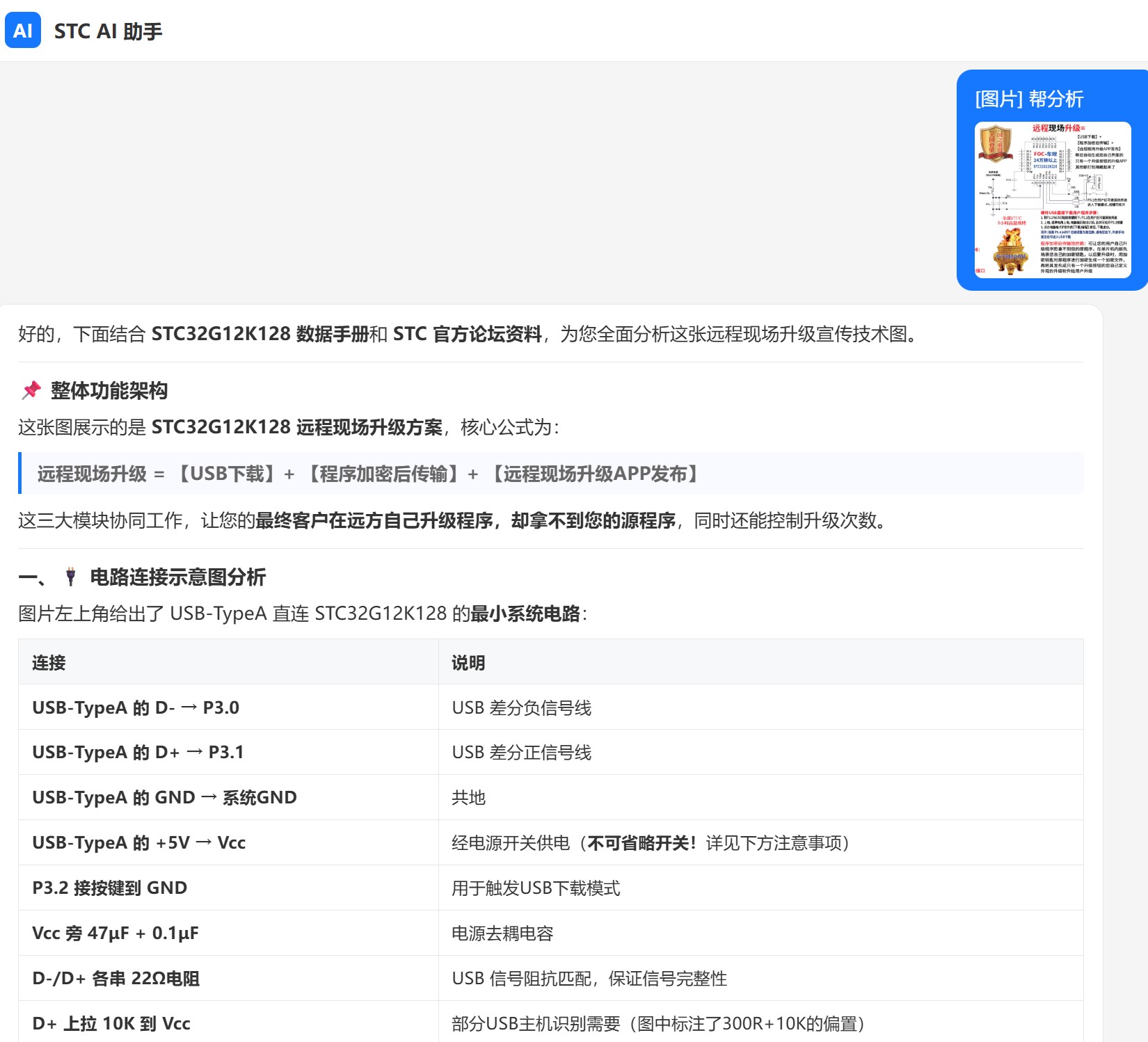Open the uploaded circuit diagram thumbnail
Viewport: 1148px width, 1042px height.
1053,200
